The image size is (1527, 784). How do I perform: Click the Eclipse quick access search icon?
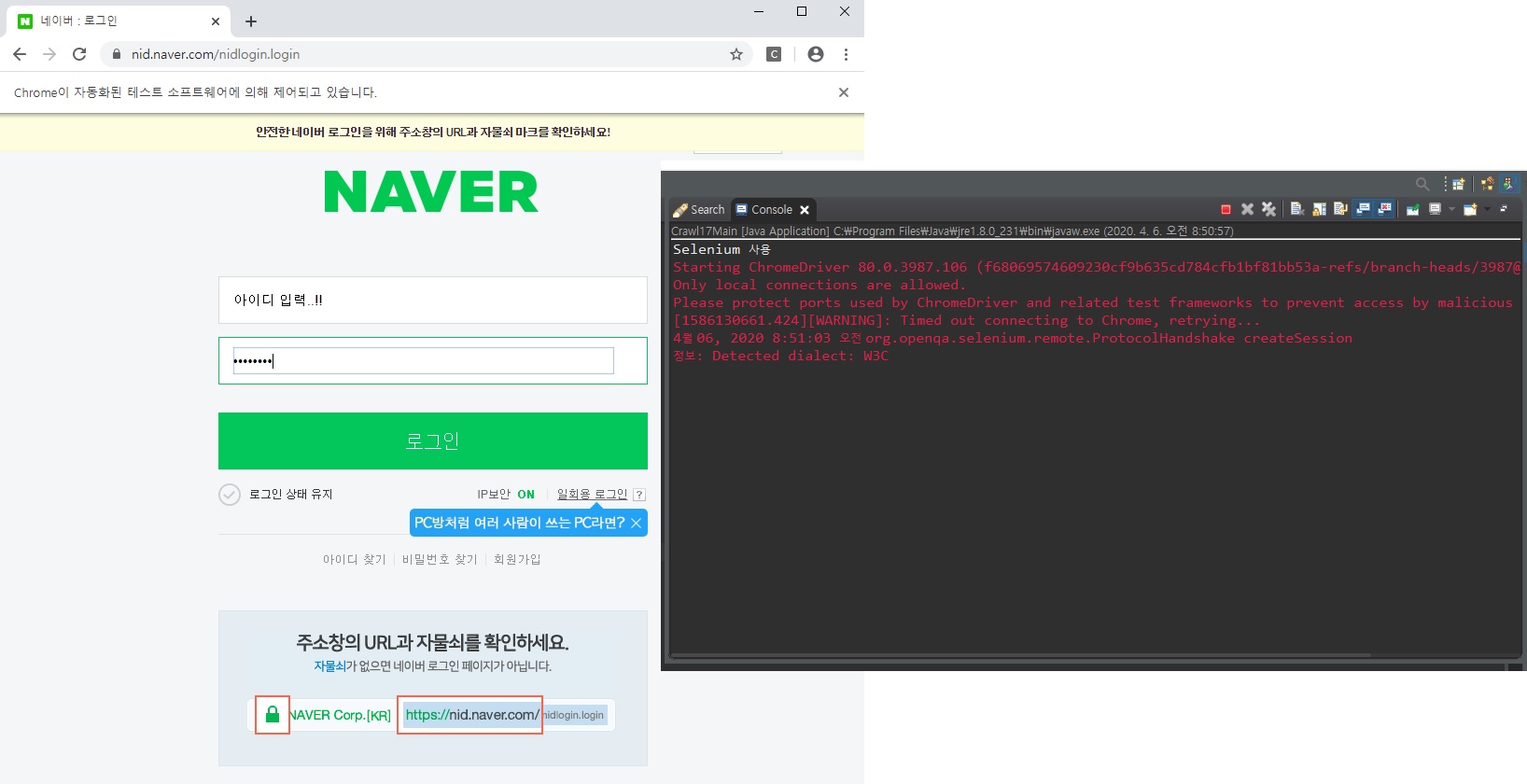tap(1422, 184)
